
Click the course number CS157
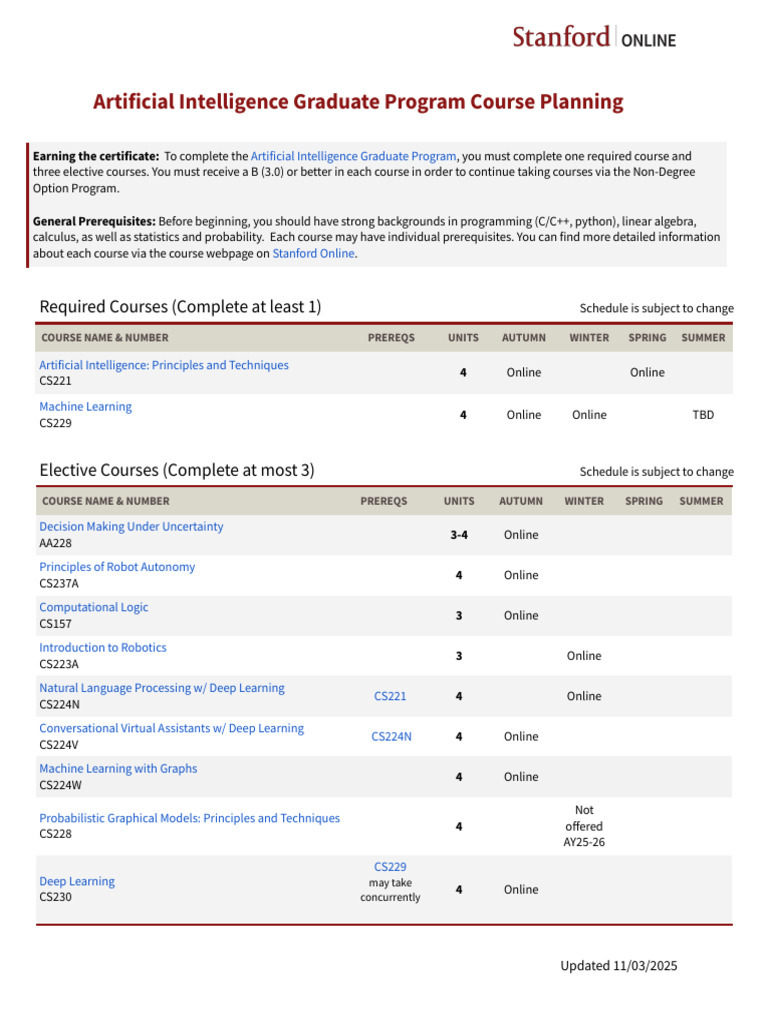(x=56, y=624)
